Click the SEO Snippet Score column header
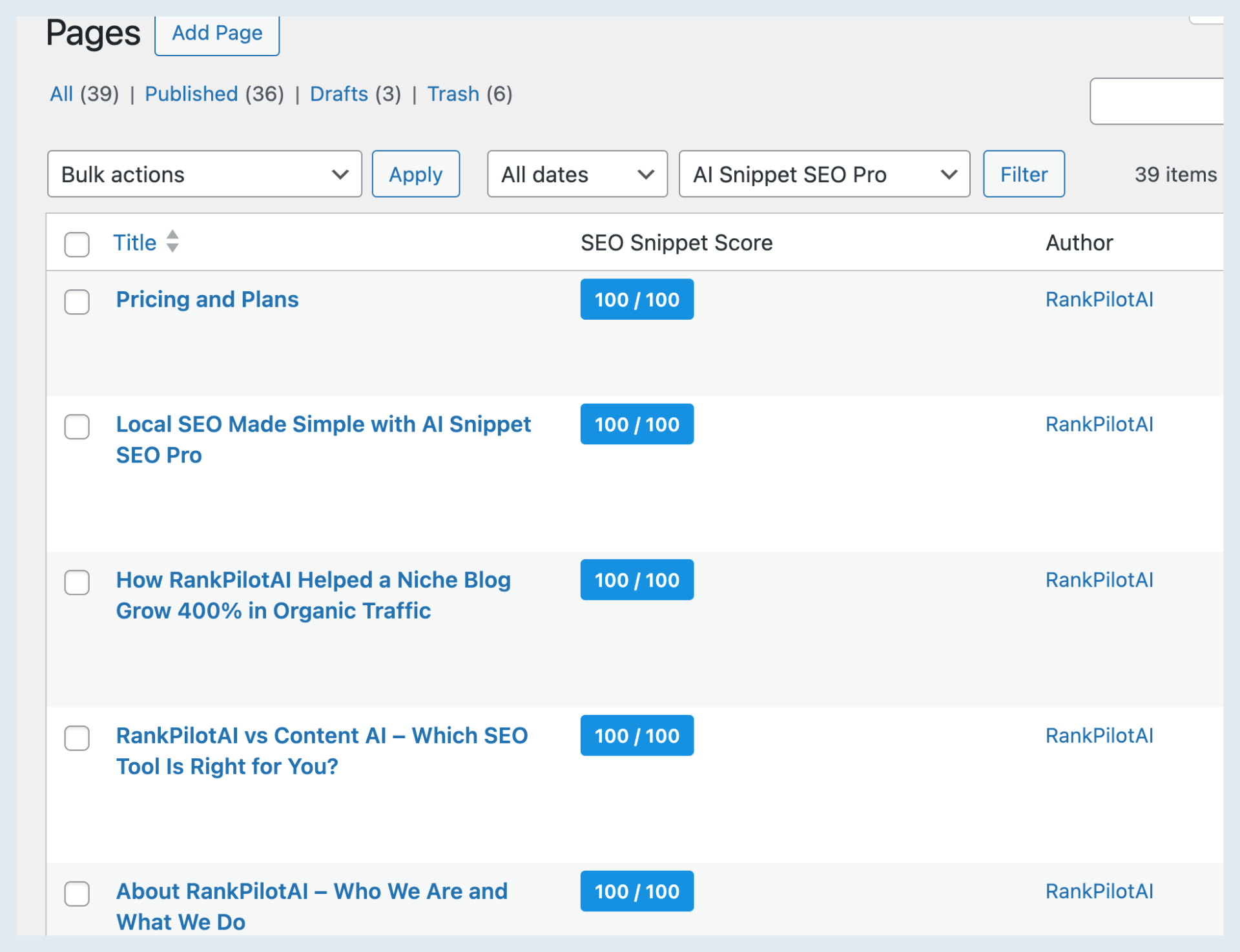Screen dimensions: 1240x952 point(676,243)
